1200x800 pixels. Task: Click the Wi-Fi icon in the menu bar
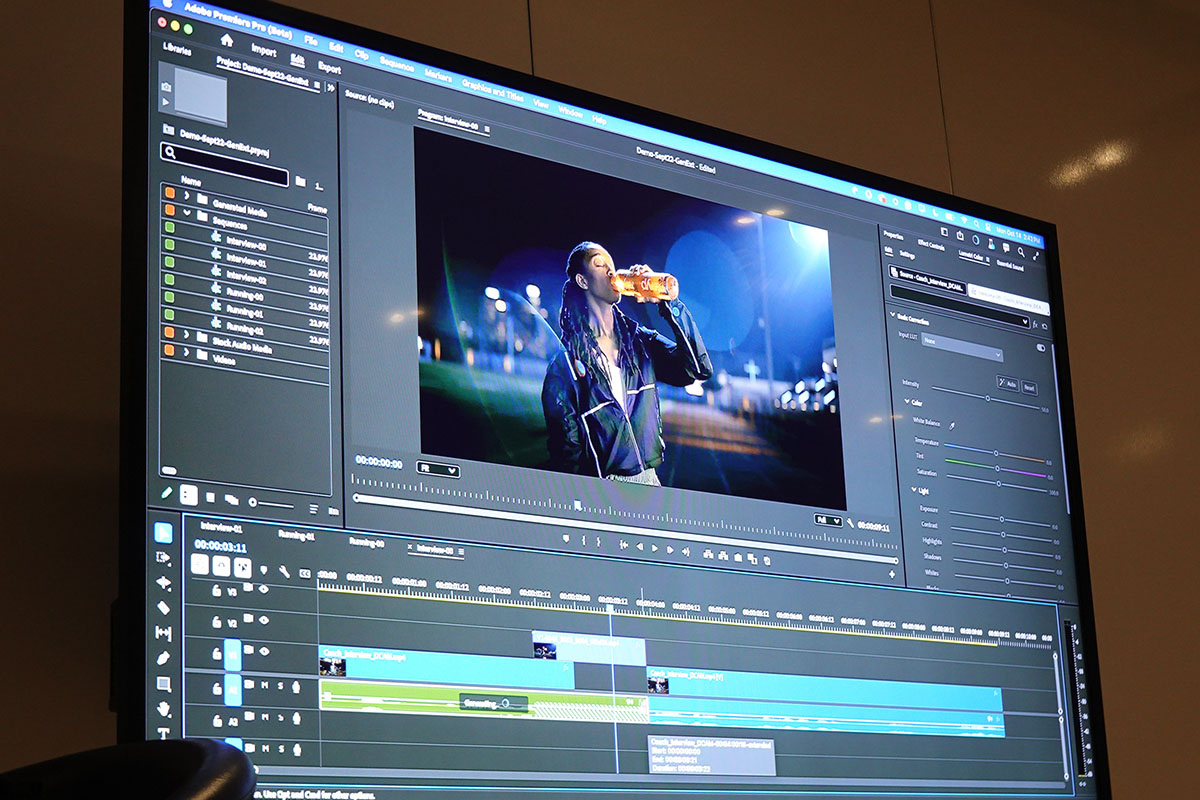coord(963,220)
